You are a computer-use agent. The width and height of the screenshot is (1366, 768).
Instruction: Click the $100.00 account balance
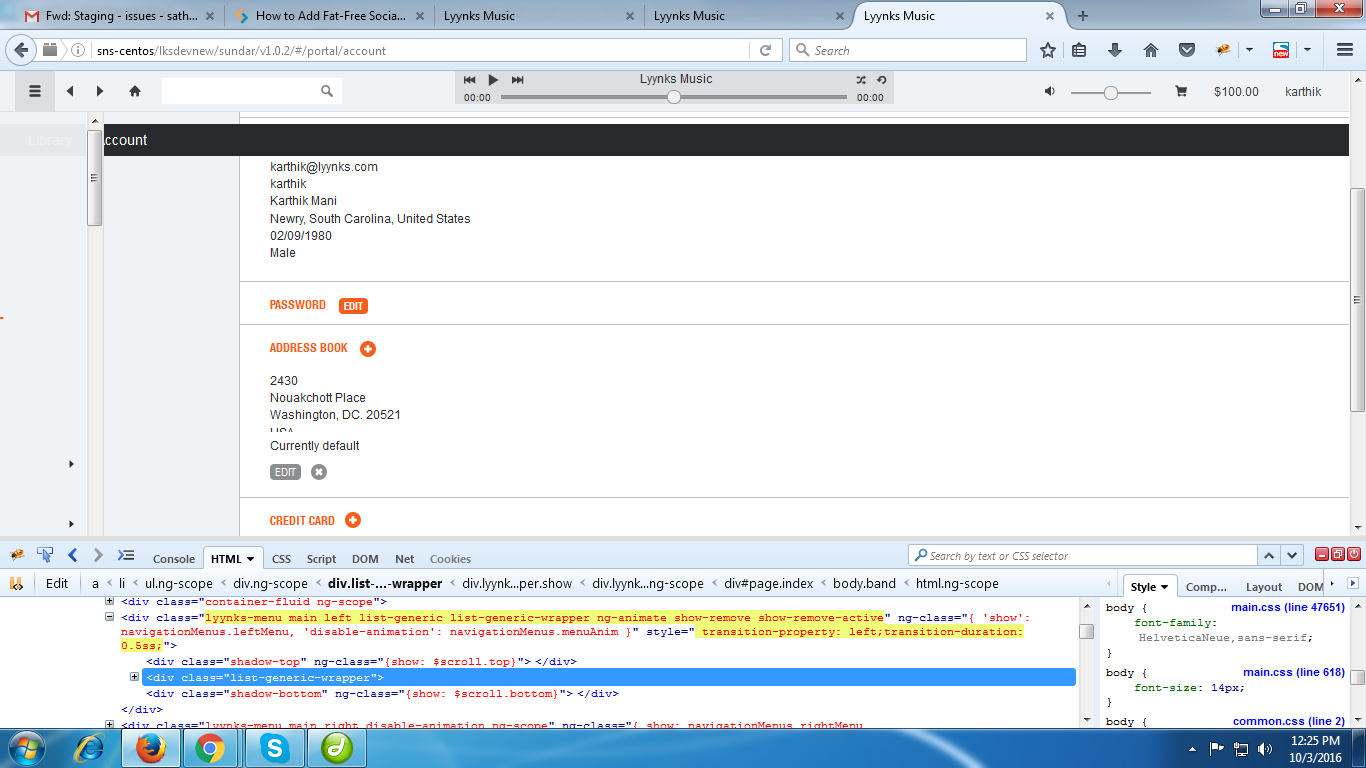(1236, 91)
